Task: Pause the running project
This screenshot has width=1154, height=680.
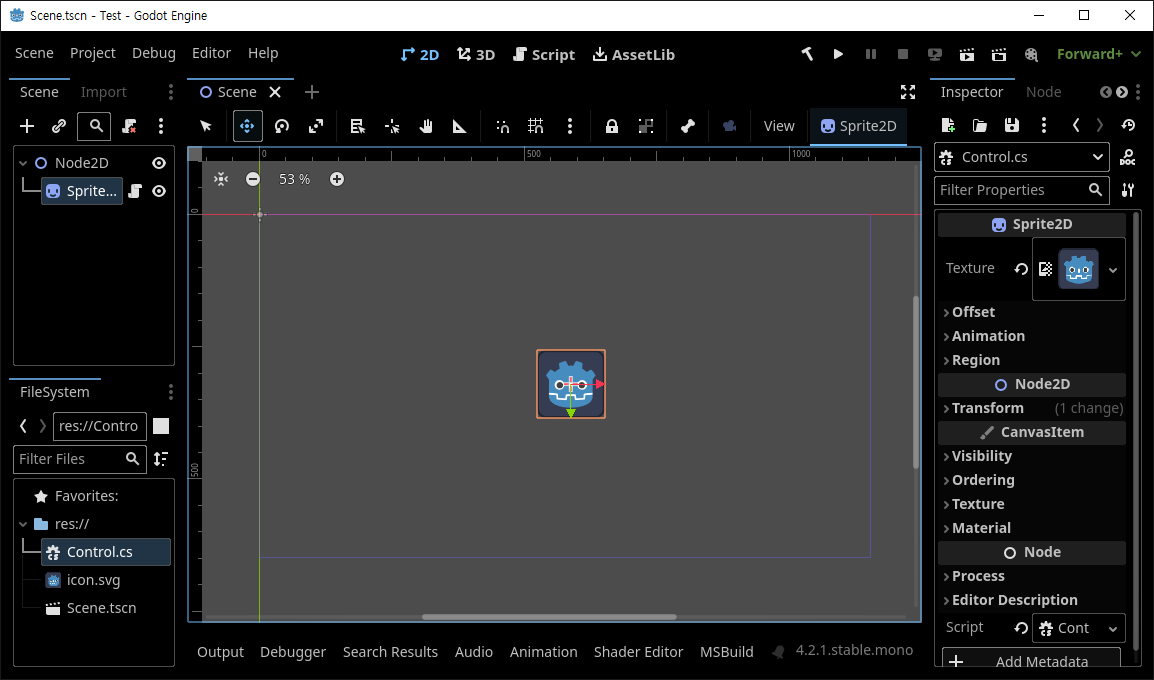Action: click(x=871, y=54)
